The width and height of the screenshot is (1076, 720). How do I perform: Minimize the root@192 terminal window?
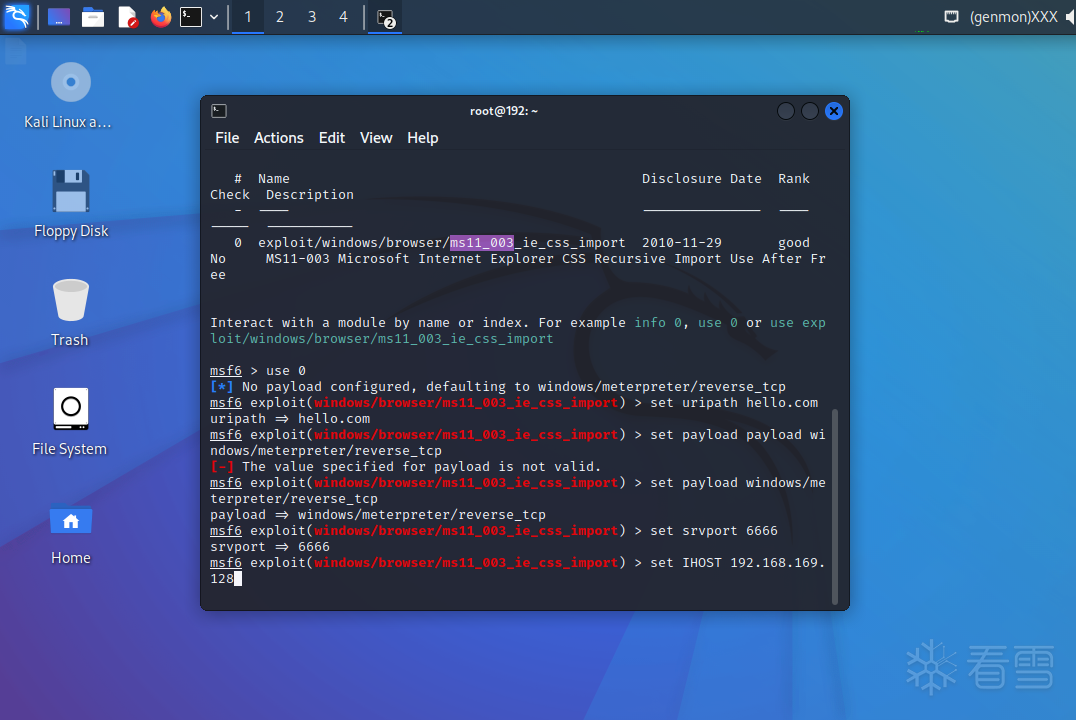point(786,111)
